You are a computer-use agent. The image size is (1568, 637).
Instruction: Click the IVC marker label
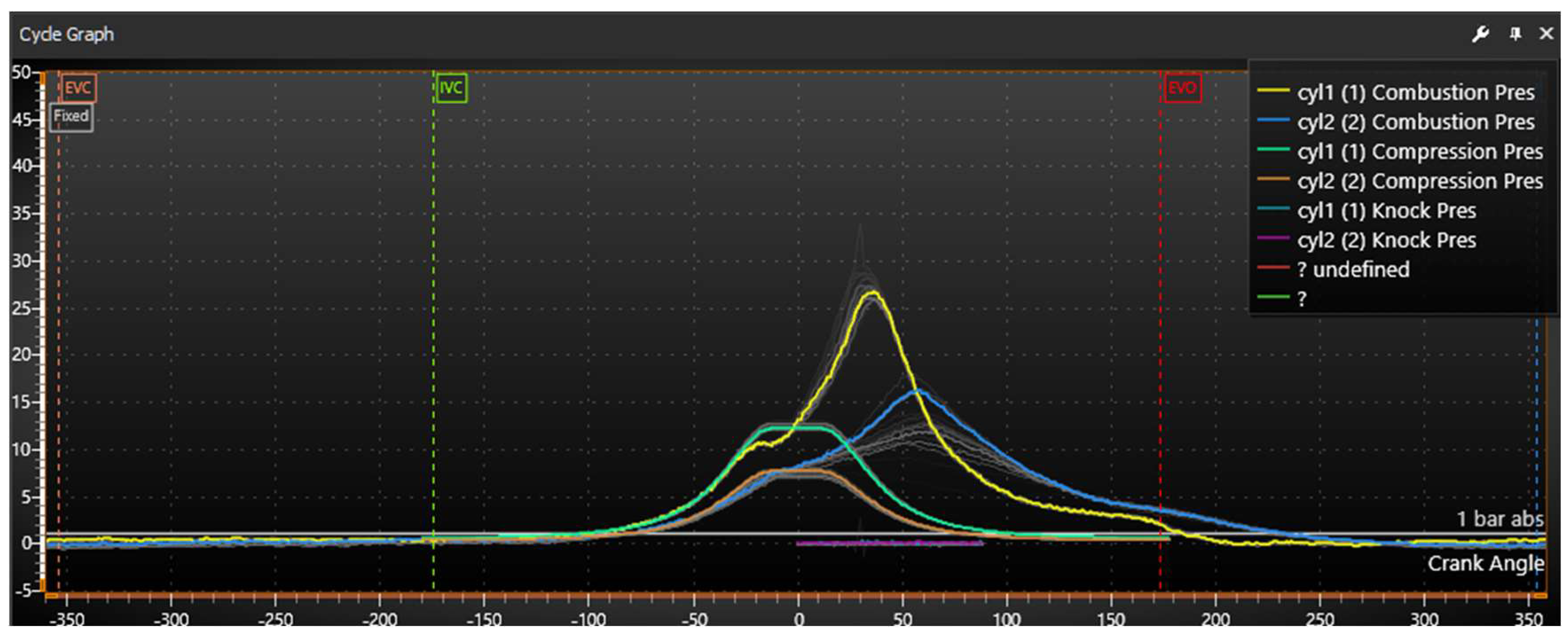tap(451, 88)
